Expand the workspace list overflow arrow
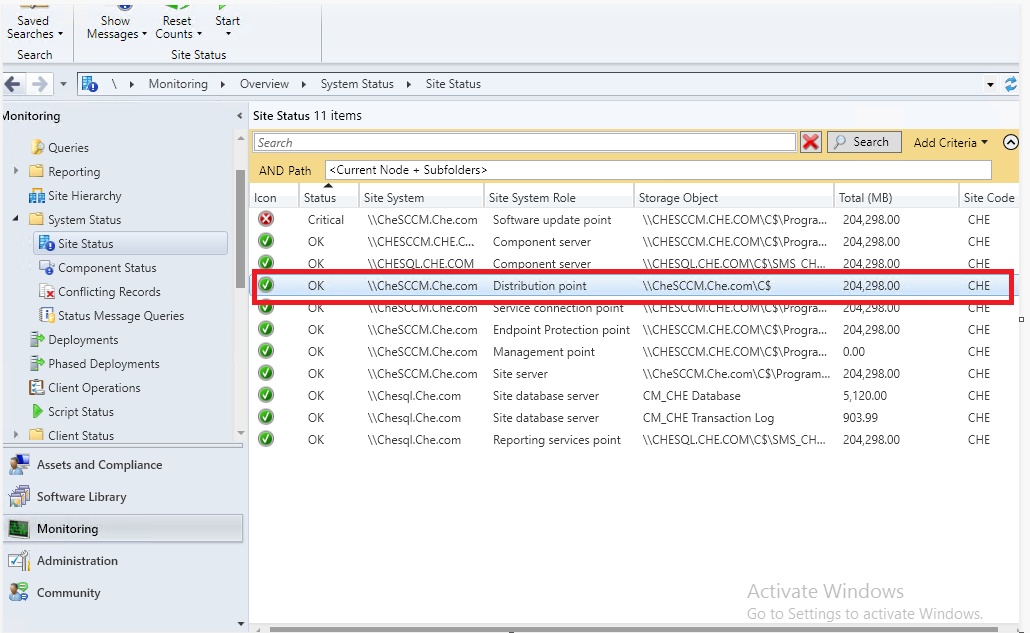 [240, 623]
